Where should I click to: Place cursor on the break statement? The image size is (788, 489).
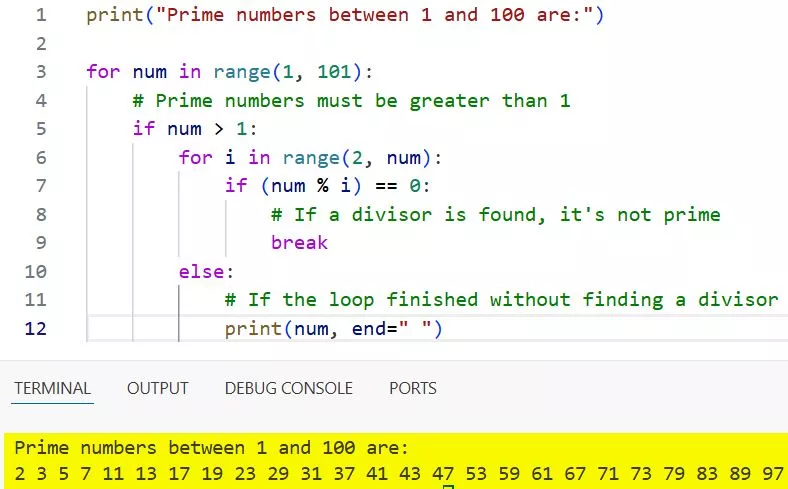(299, 243)
